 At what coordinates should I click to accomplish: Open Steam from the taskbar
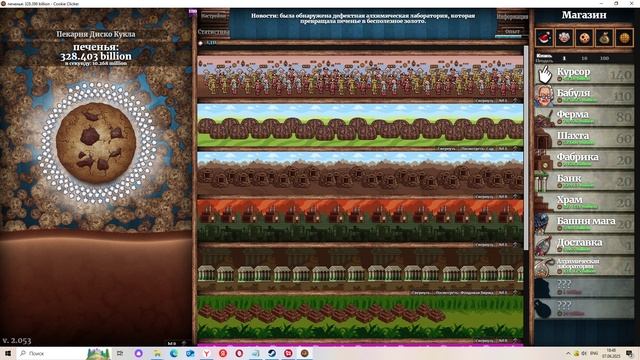(272, 353)
